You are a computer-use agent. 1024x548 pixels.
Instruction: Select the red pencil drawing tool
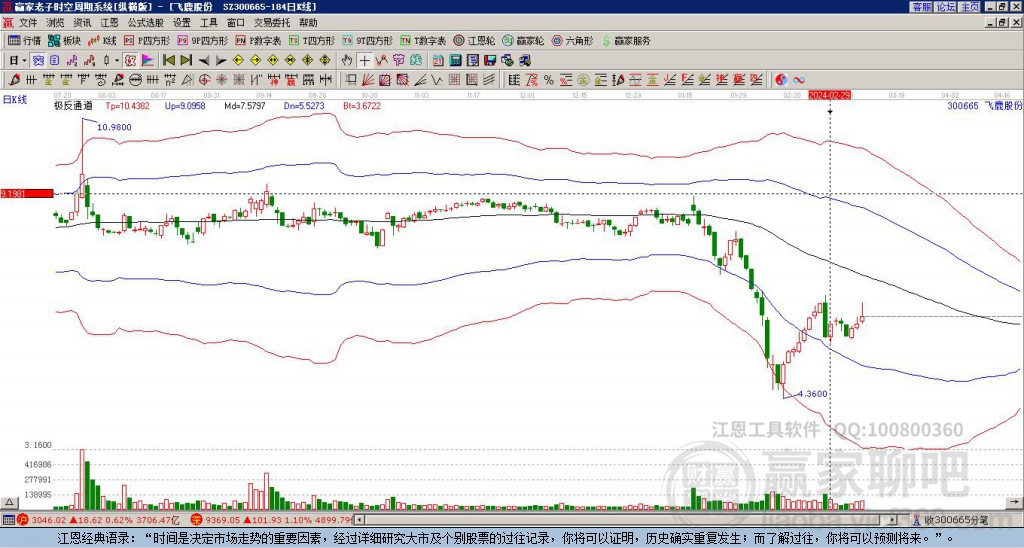(13, 80)
